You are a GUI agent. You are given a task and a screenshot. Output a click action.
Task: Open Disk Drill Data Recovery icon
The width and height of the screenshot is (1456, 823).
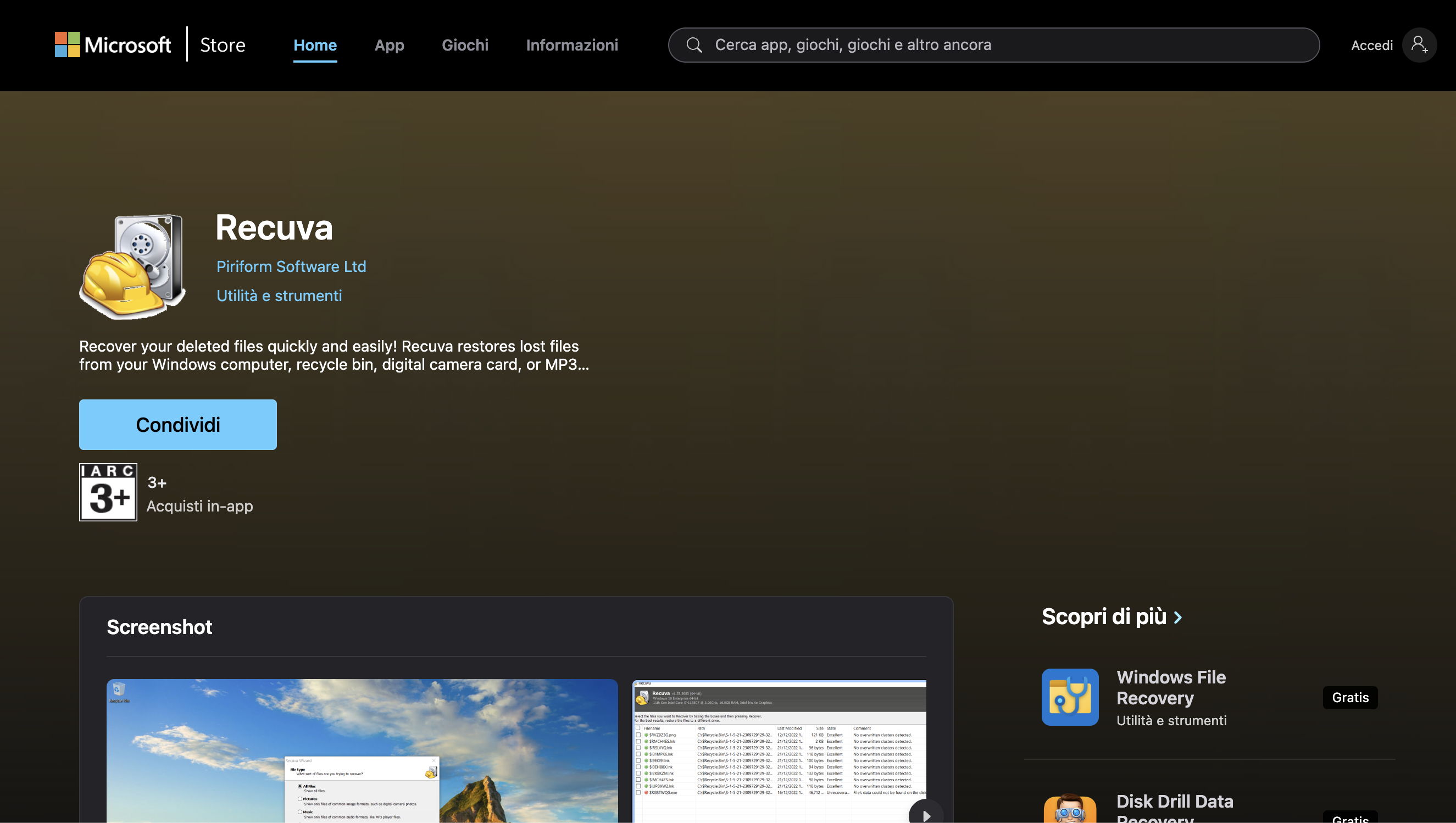(1070, 809)
